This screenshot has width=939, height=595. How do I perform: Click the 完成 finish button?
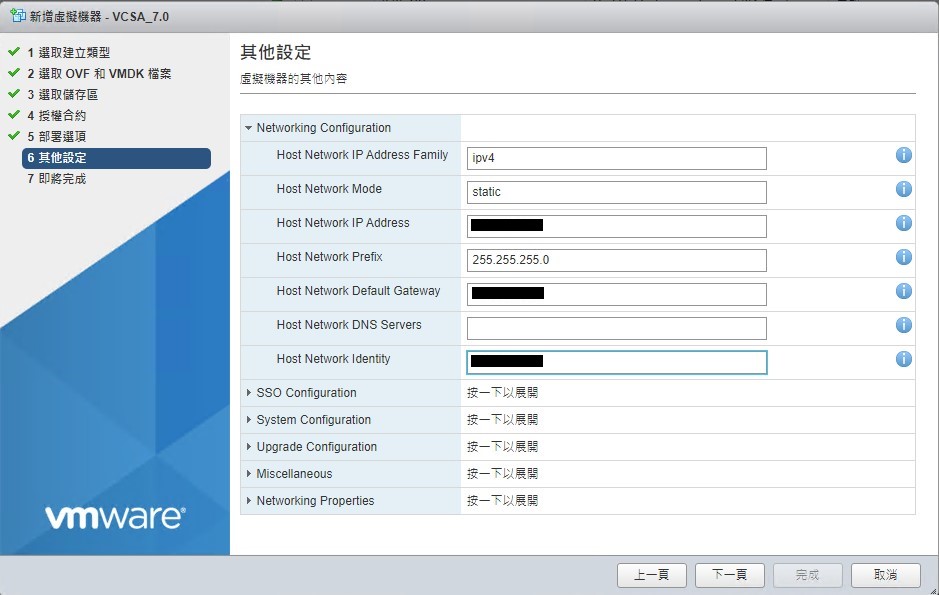pyautogui.click(x=807, y=575)
